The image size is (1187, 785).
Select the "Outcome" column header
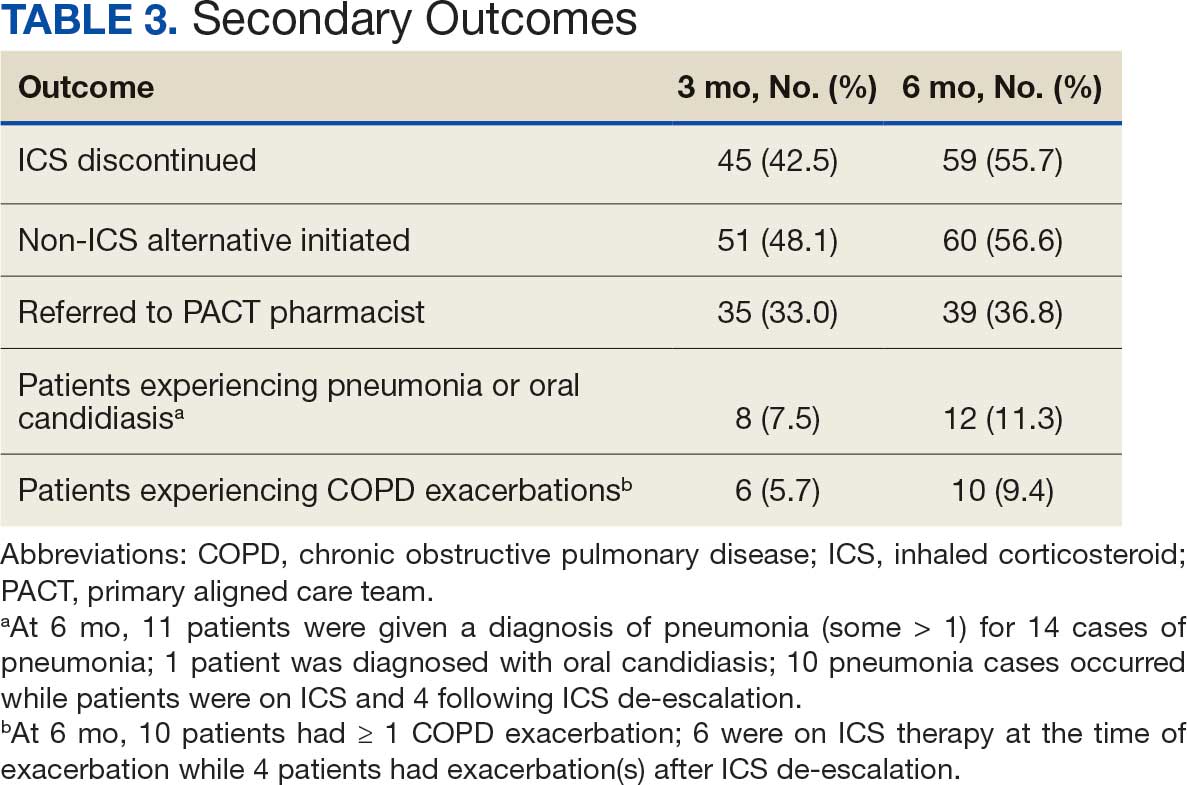(x=86, y=88)
